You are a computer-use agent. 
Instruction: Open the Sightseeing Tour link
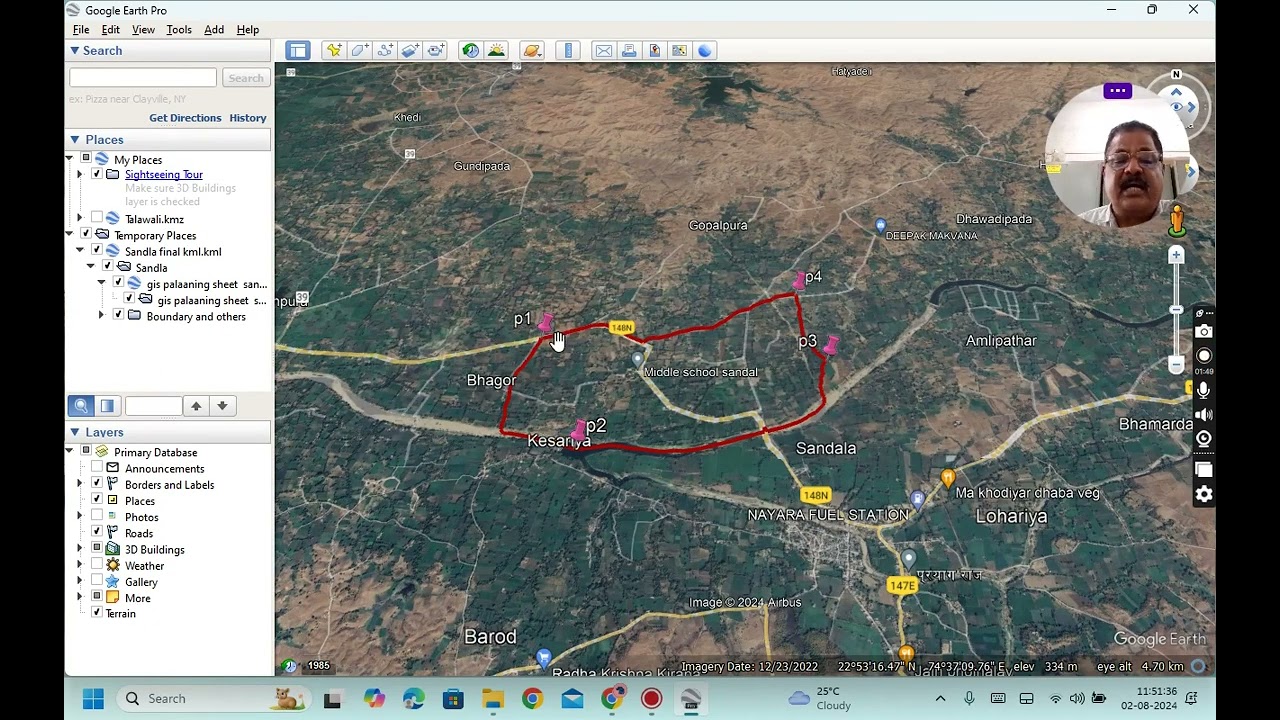[164, 175]
